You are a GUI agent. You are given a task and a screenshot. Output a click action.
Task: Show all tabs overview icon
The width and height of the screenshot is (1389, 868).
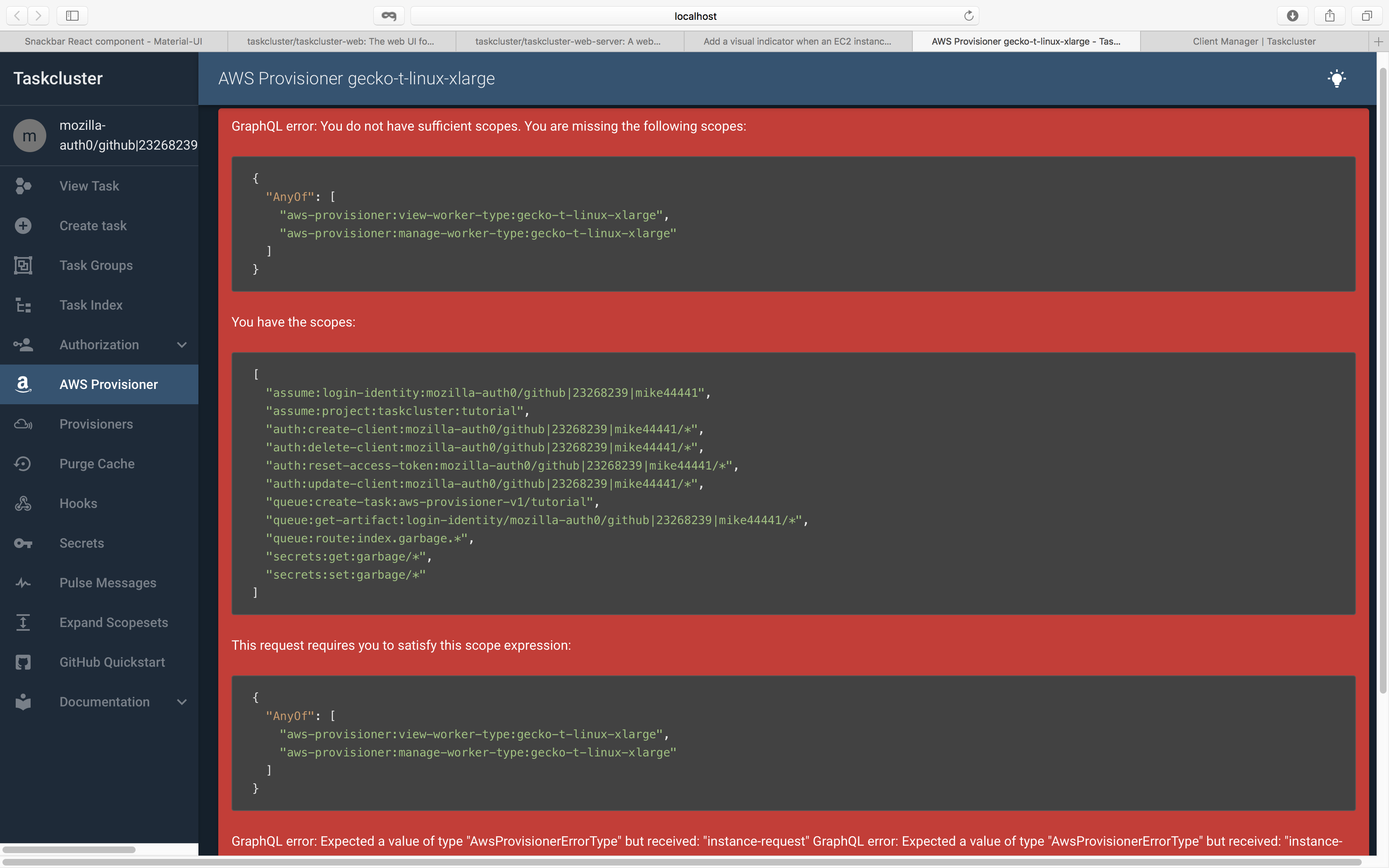coord(1367,16)
